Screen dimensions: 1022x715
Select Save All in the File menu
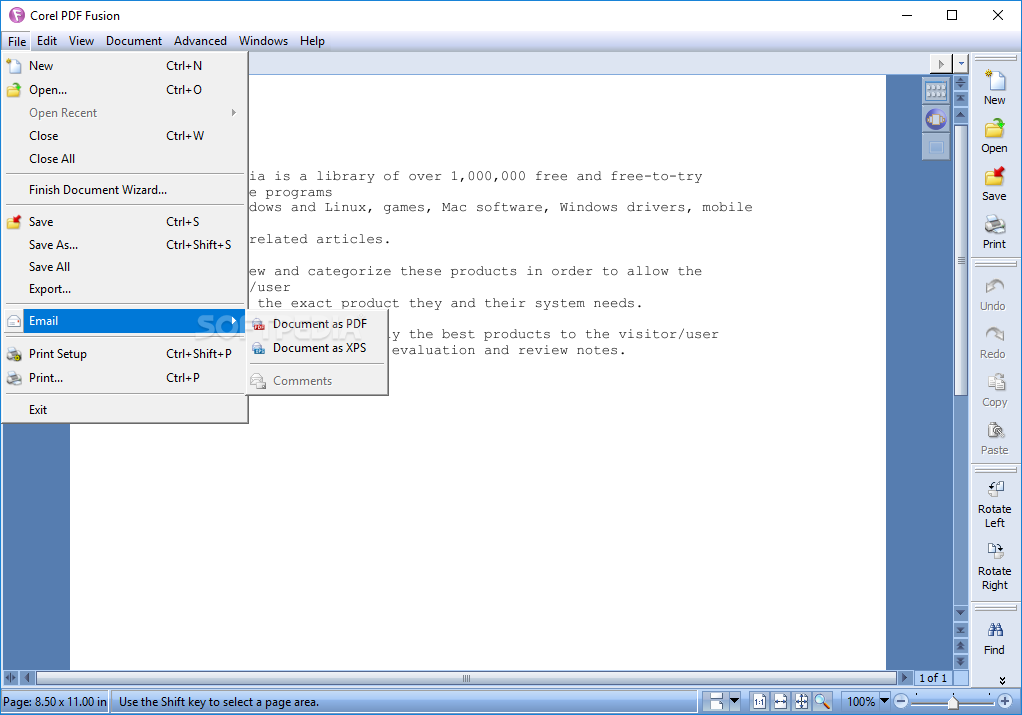tap(124, 267)
